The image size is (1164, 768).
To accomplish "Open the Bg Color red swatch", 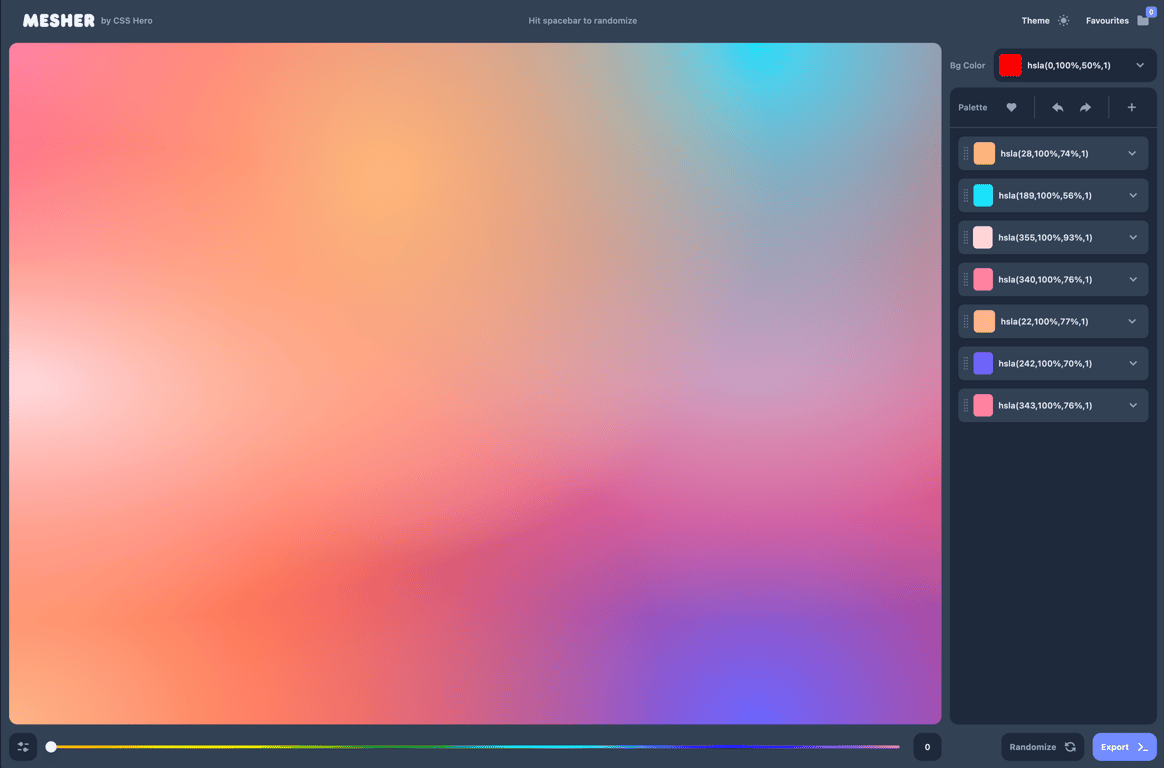I will click(x=1010, y=65).
